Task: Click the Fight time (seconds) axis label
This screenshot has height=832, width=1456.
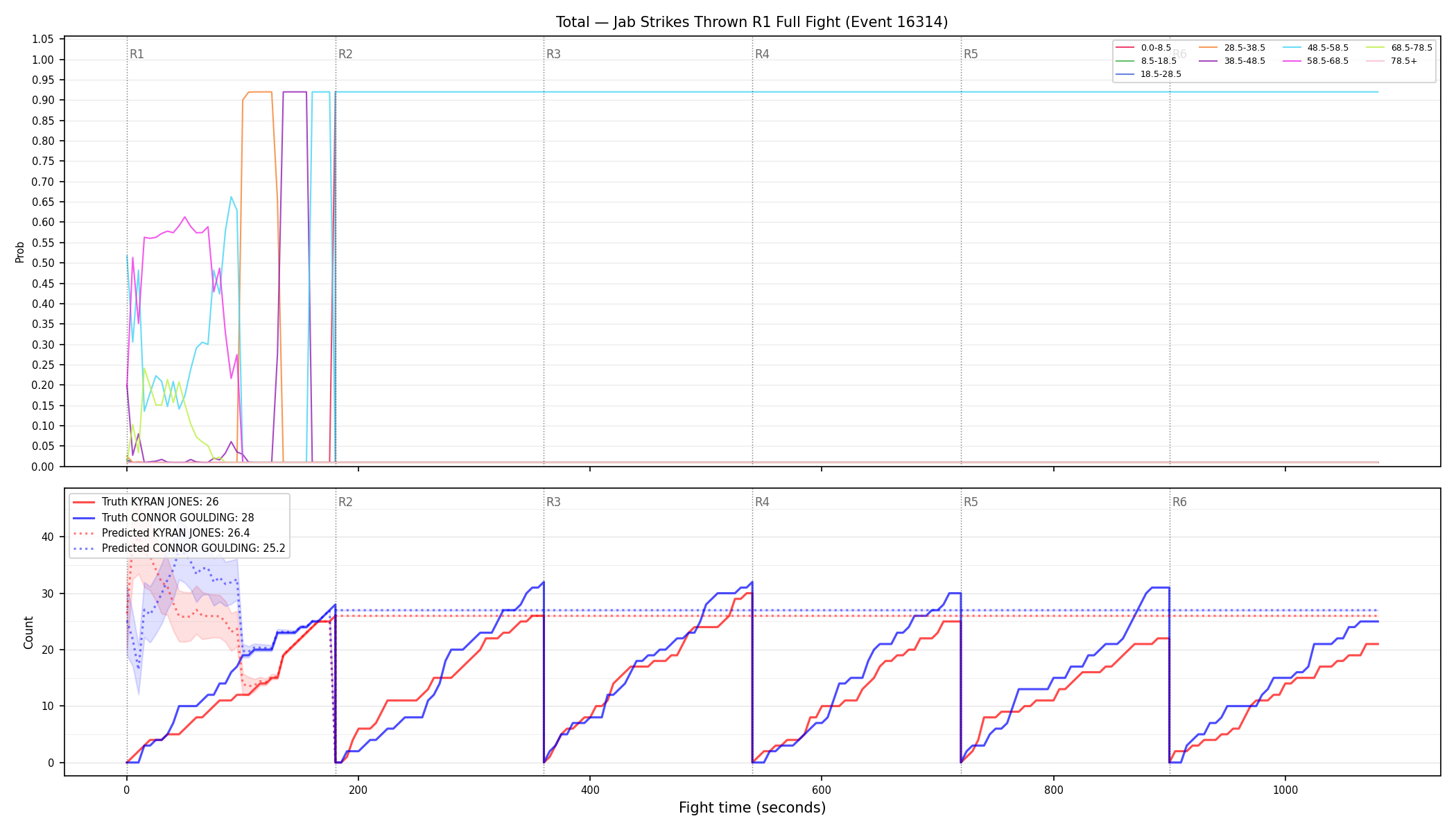Action: click(x=752, y=808)
